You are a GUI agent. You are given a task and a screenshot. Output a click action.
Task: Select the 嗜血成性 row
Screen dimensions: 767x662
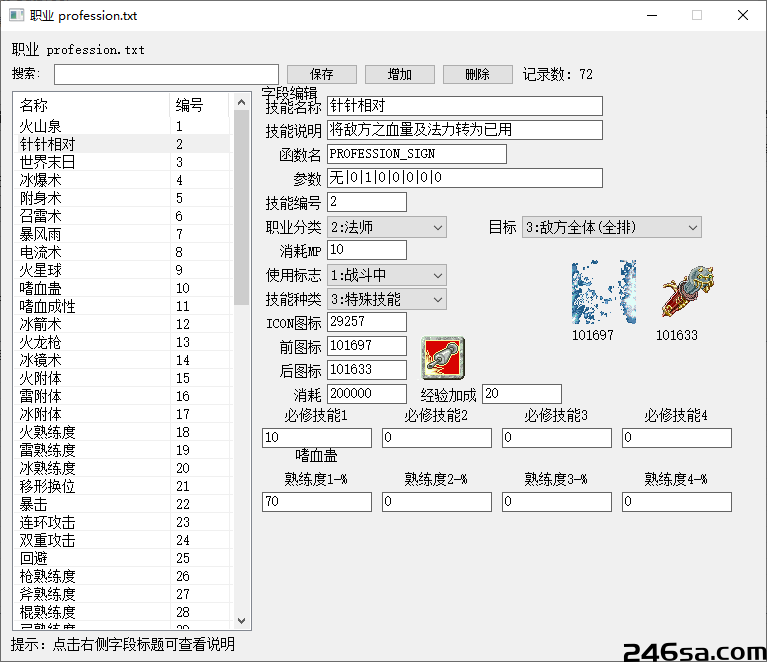pos(122,306)
